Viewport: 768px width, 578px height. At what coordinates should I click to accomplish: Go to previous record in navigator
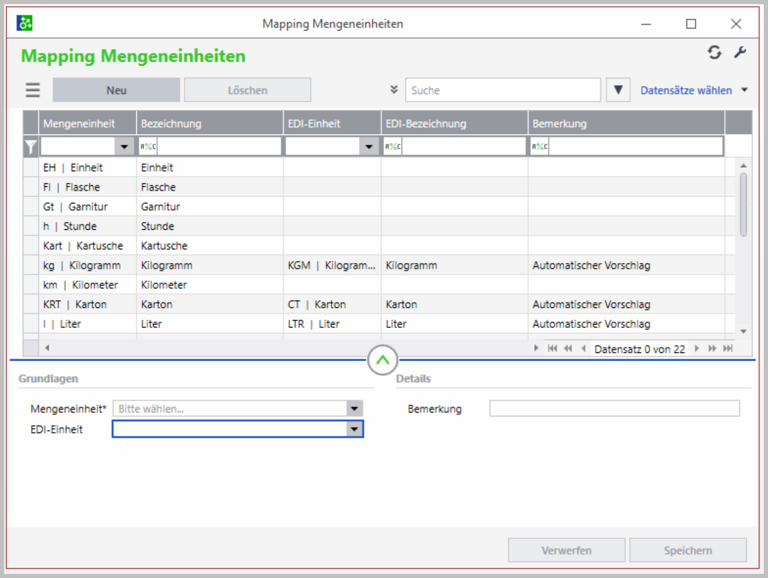tap(583, 348)
